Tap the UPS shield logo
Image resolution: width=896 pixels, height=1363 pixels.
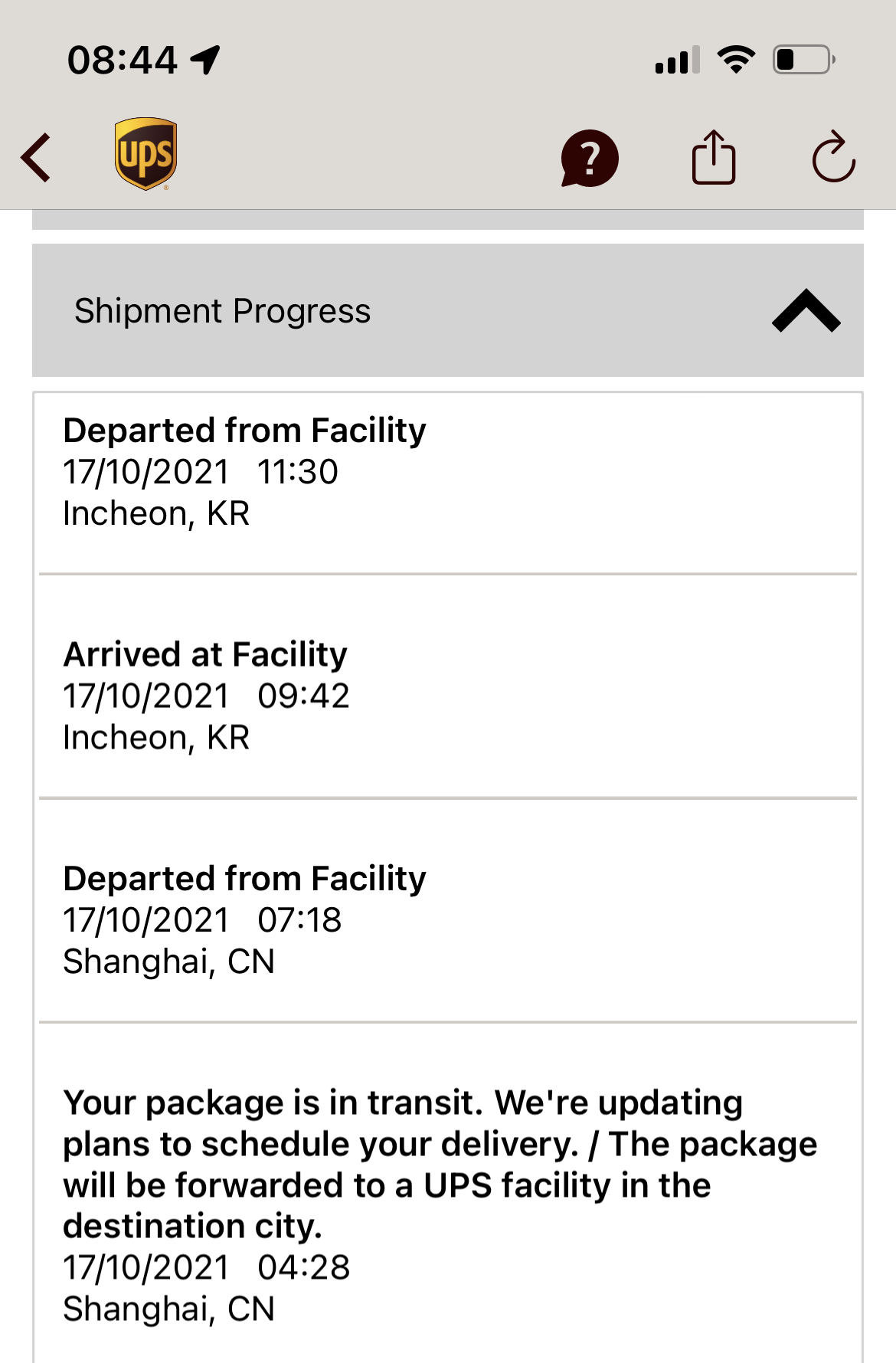tap(146, 153)
